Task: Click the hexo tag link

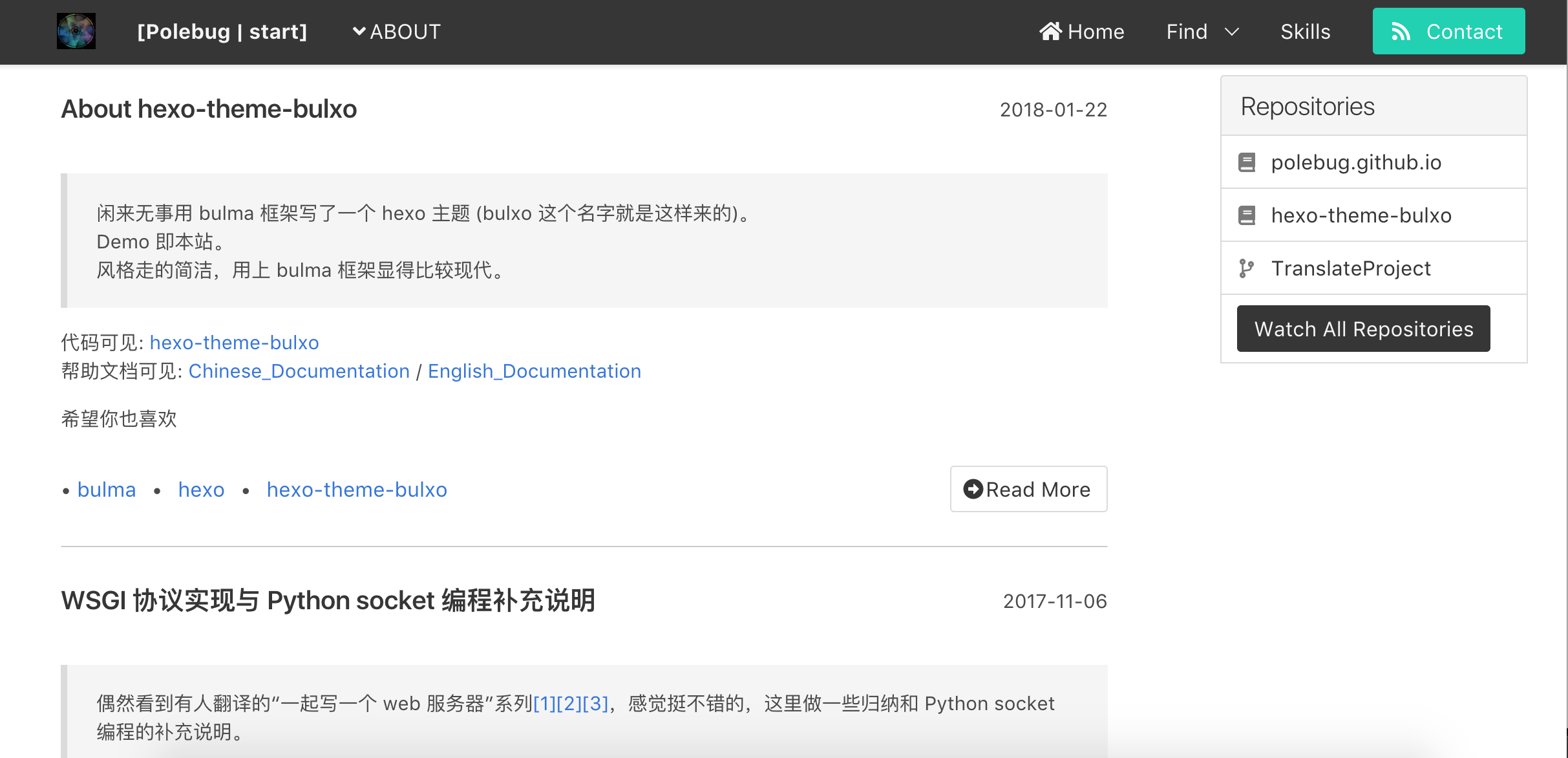Action: pos(201,490)
